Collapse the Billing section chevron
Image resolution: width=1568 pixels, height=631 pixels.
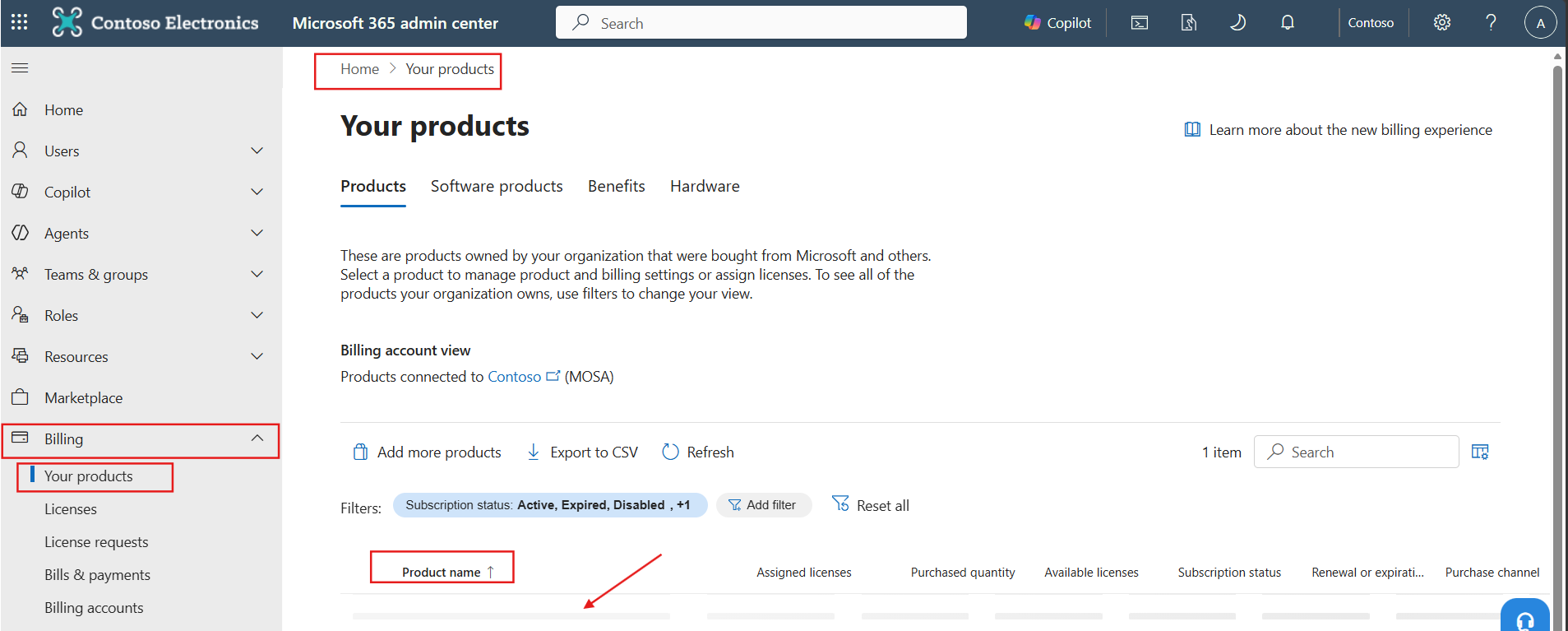click(x=257, y=438)
